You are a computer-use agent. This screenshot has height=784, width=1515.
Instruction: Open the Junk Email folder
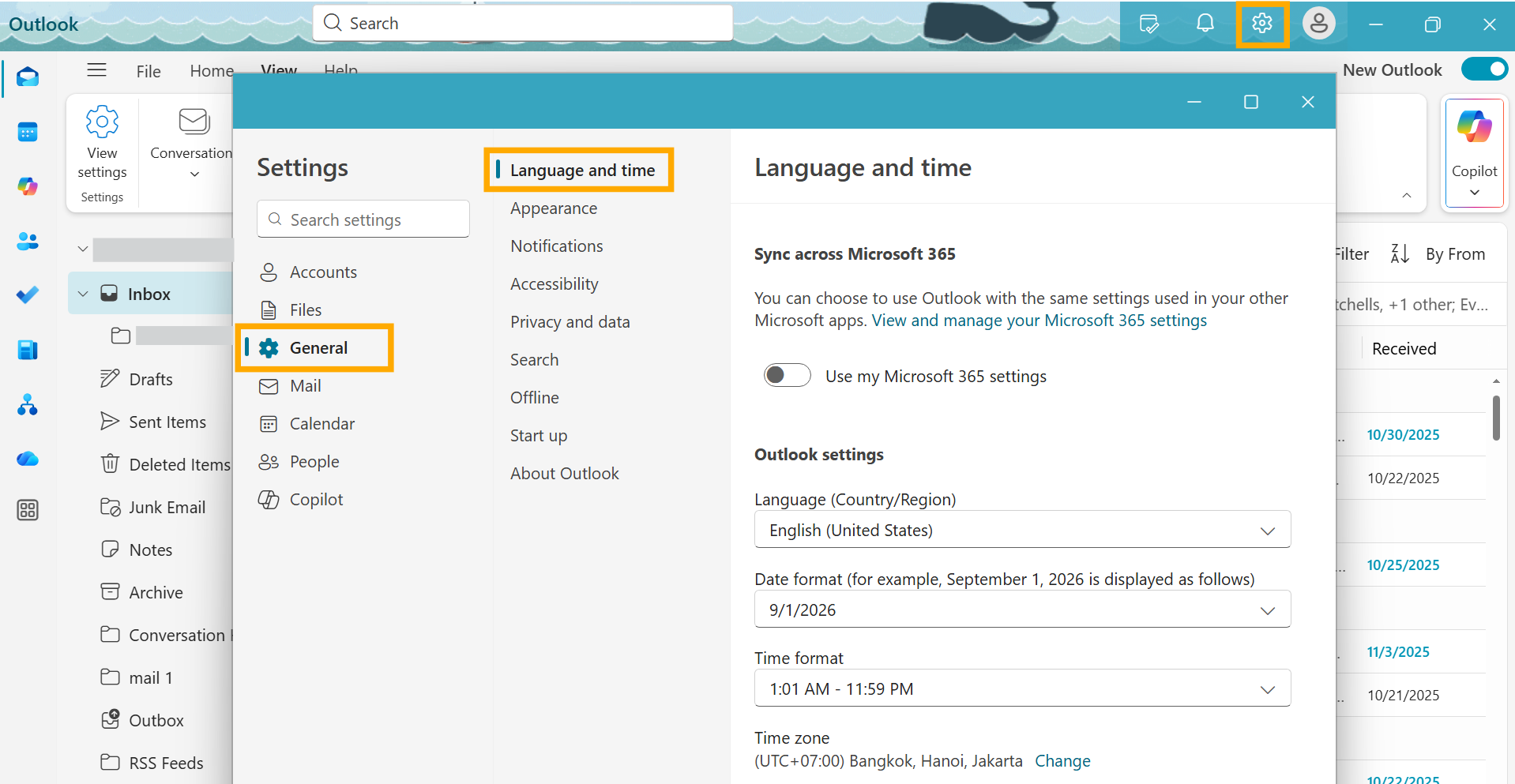pyautogui.click(x=166, y=507)
